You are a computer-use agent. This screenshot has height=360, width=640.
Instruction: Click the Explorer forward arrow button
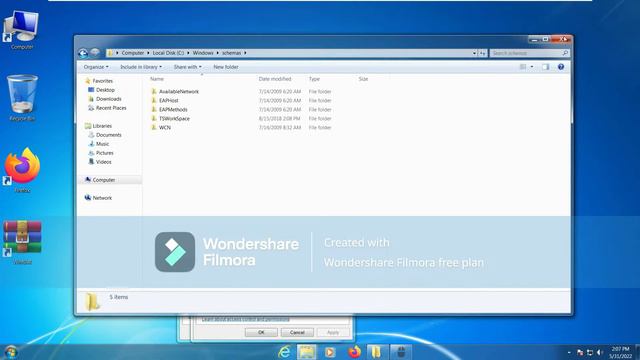tap(95, 53)
